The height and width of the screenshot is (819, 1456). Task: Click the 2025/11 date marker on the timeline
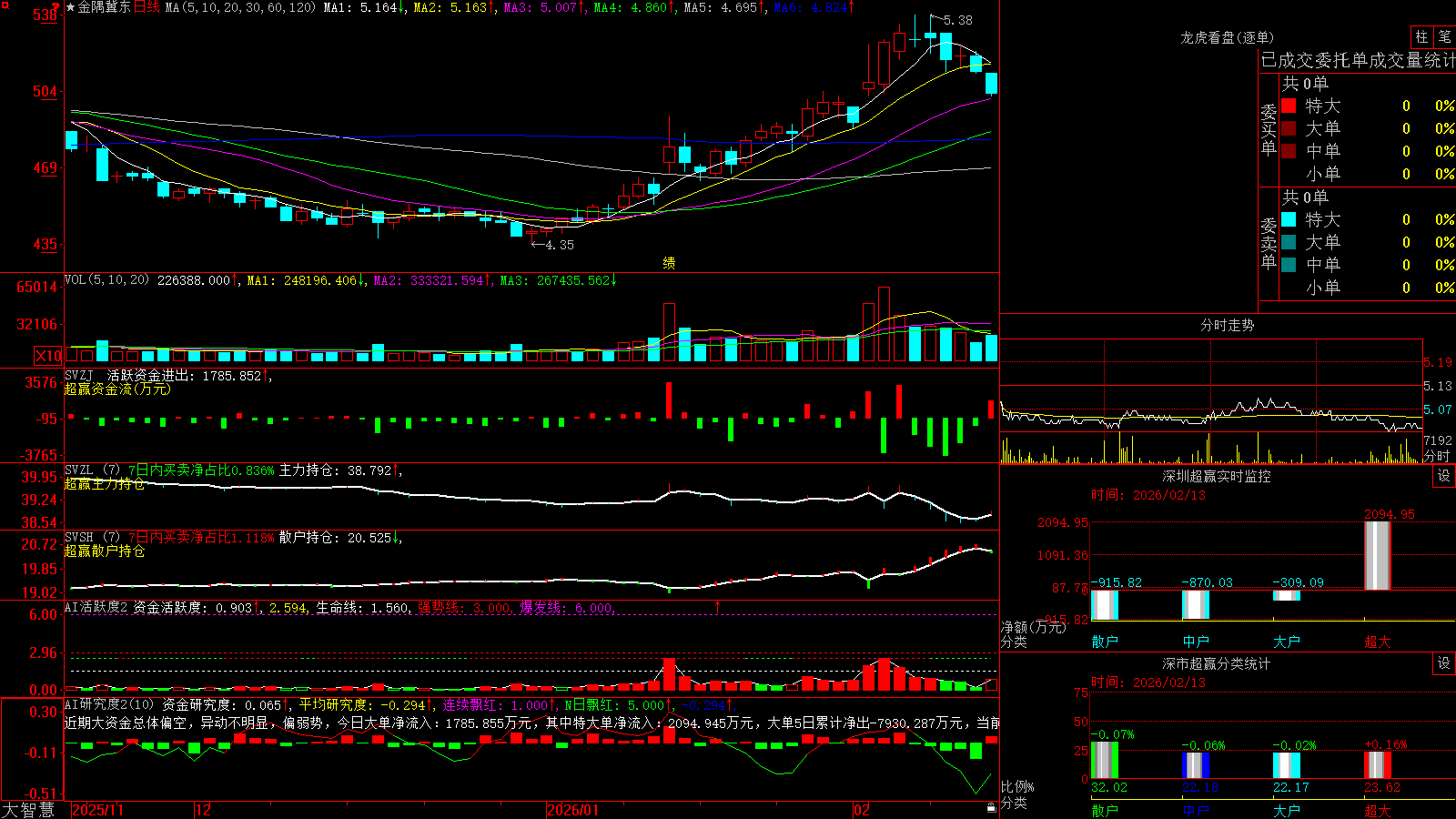[x=97, y=810]
